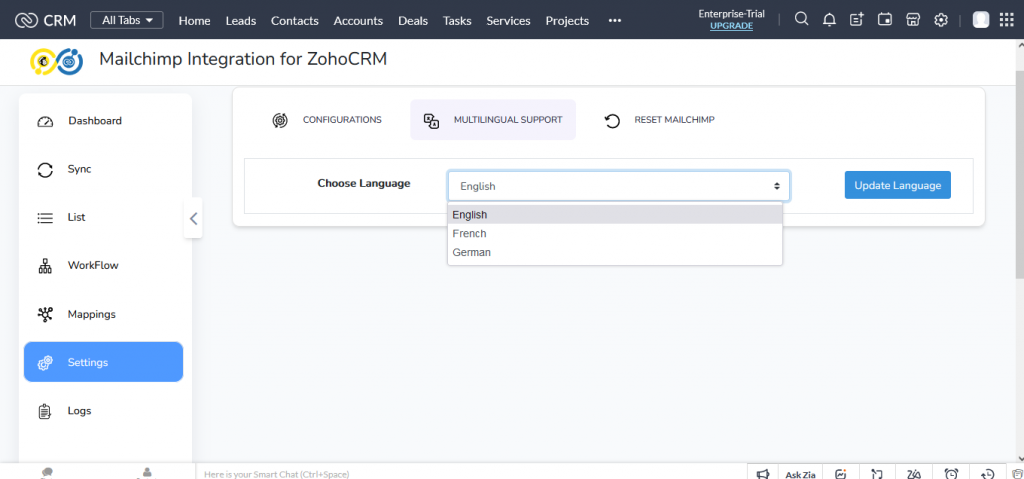Click the user profile avatar

tap(981, 20)
